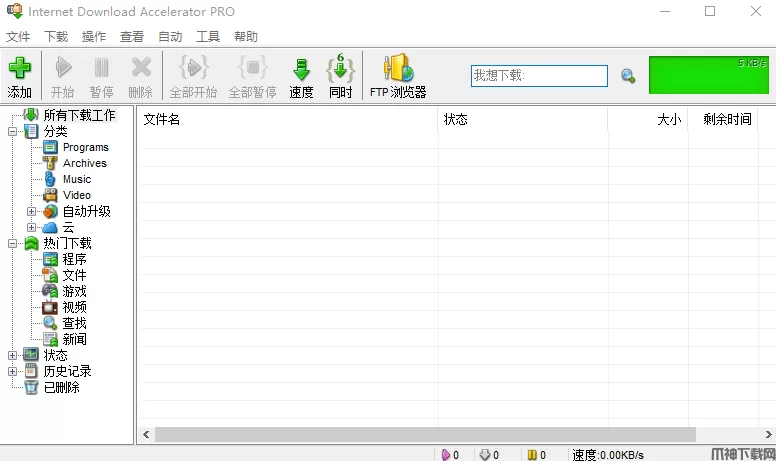Click the search magnifier icon beside input
The height and width of the screenshot is (461, 776).
pyautogui.click(x=628, y=76)
